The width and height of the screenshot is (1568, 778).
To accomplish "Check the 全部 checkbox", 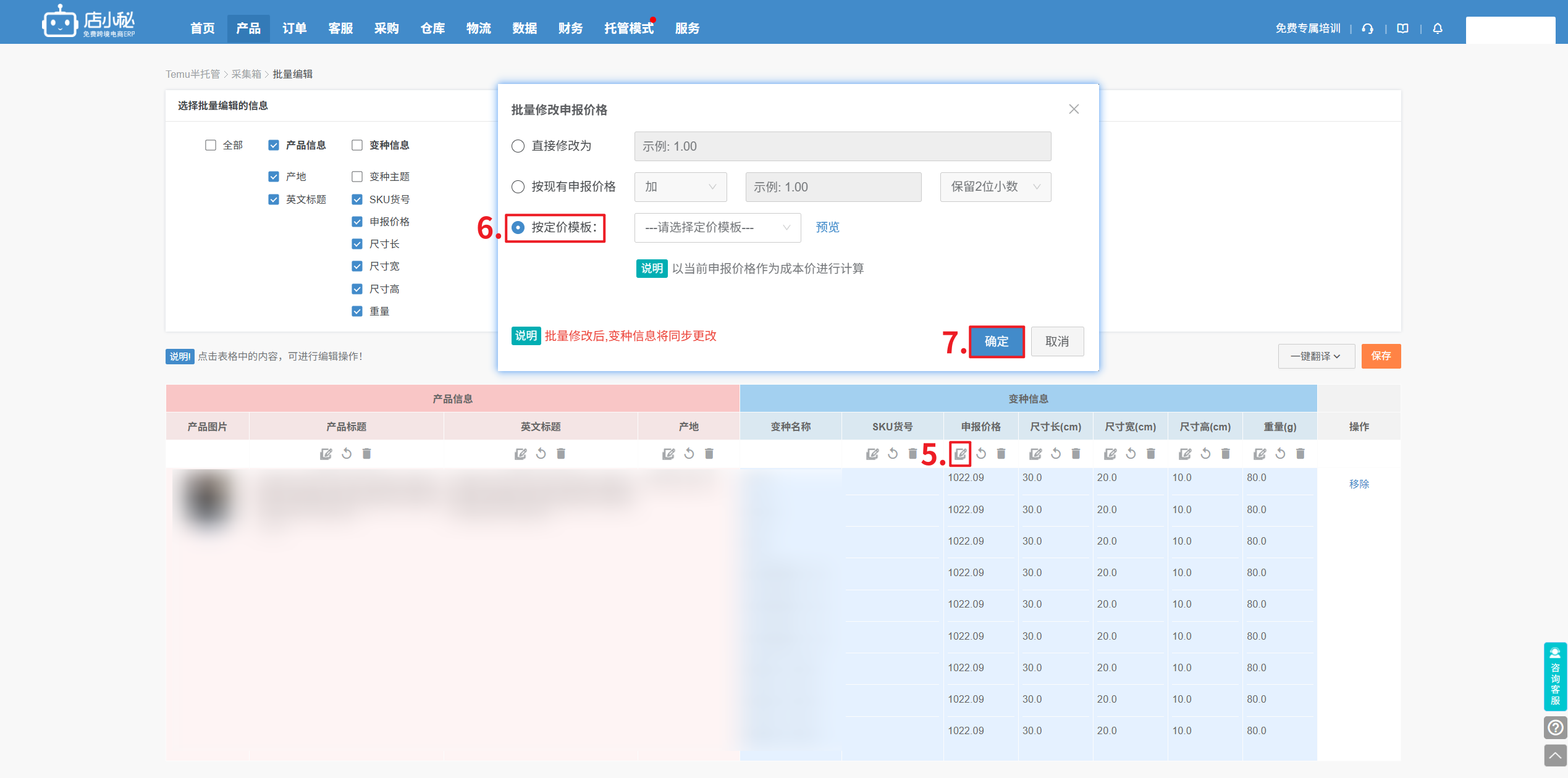I will pos(211,145).
